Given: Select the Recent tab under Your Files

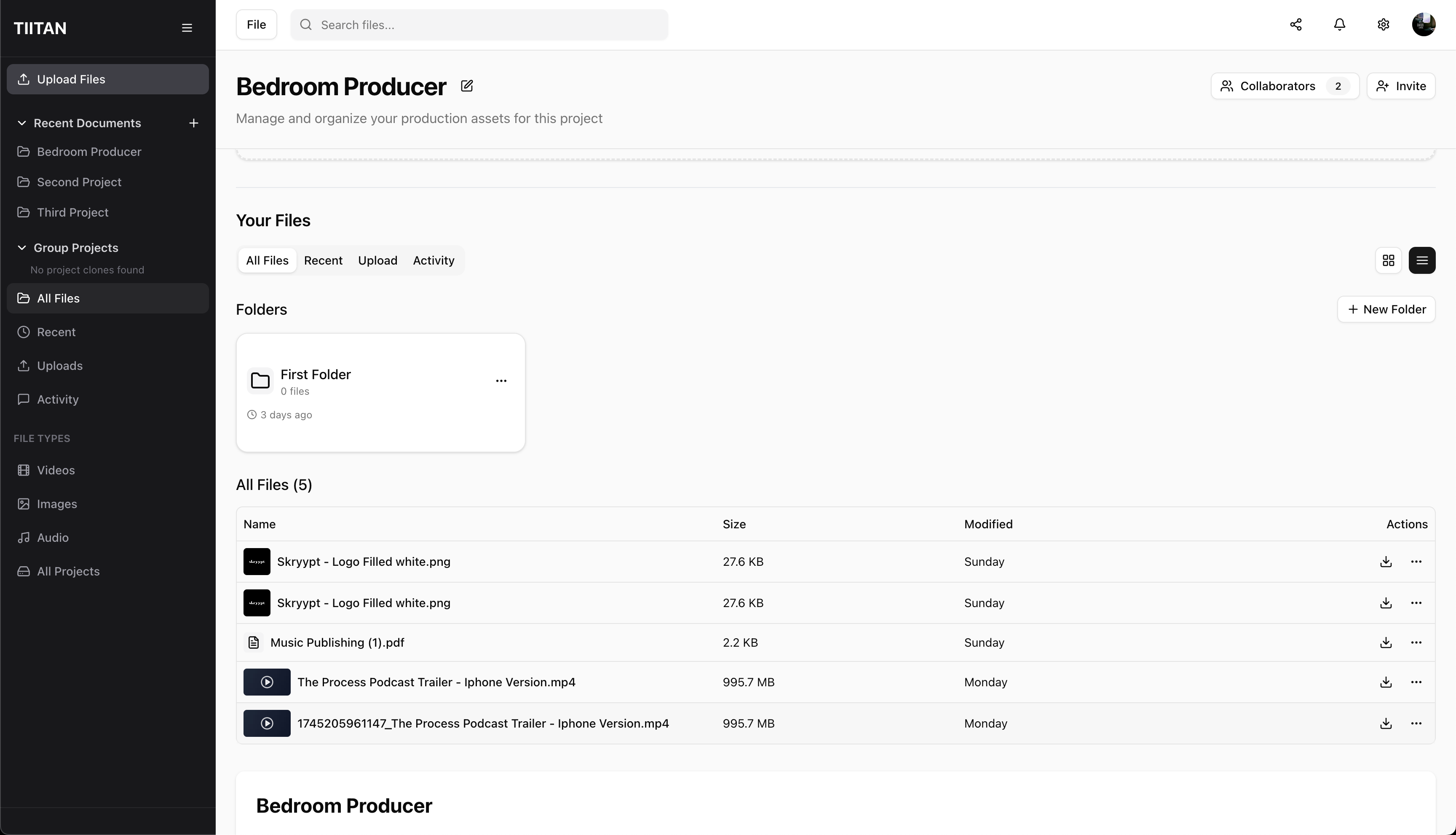Looking at the screenshot, I should tap(323, 260).
